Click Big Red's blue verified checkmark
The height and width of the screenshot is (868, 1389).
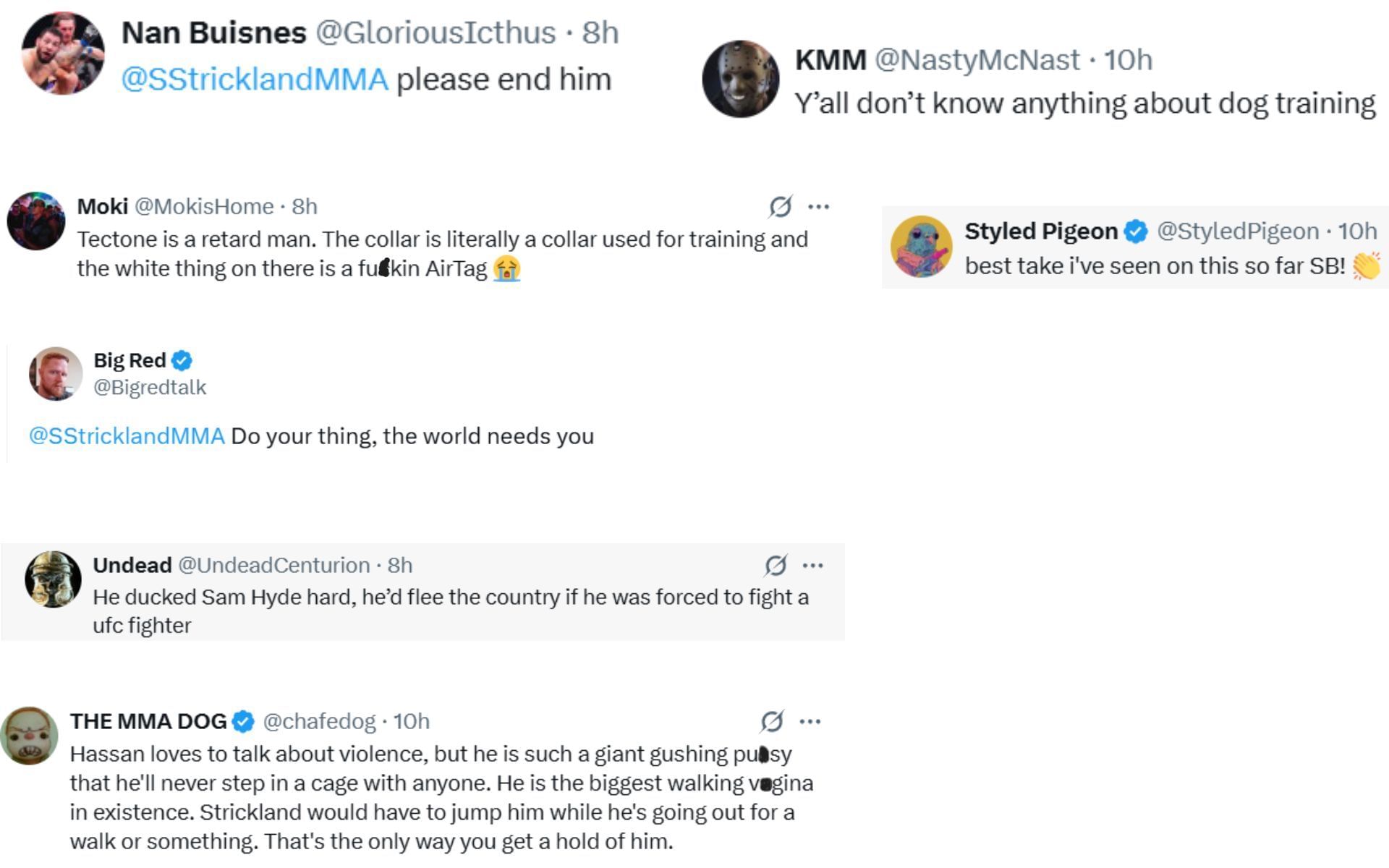tap(182, 360)
